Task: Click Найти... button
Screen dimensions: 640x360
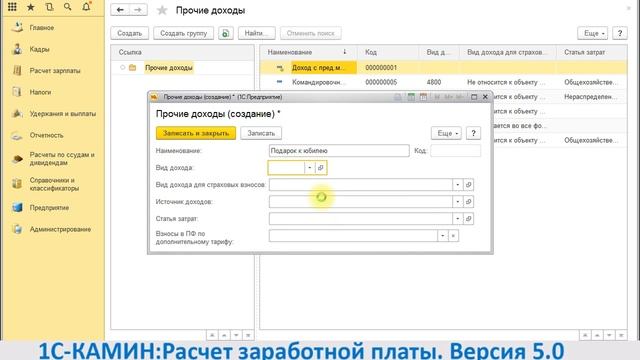Action: point(256,33)
